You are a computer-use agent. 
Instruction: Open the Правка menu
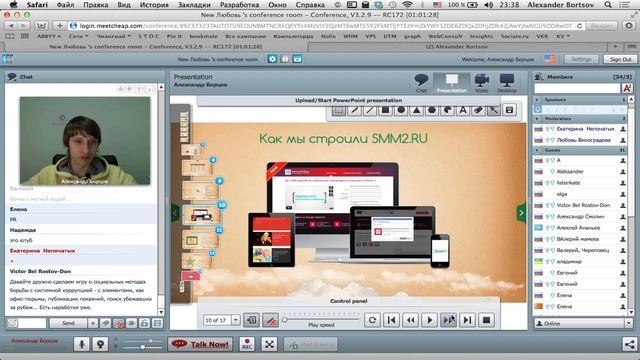[96, 5]
